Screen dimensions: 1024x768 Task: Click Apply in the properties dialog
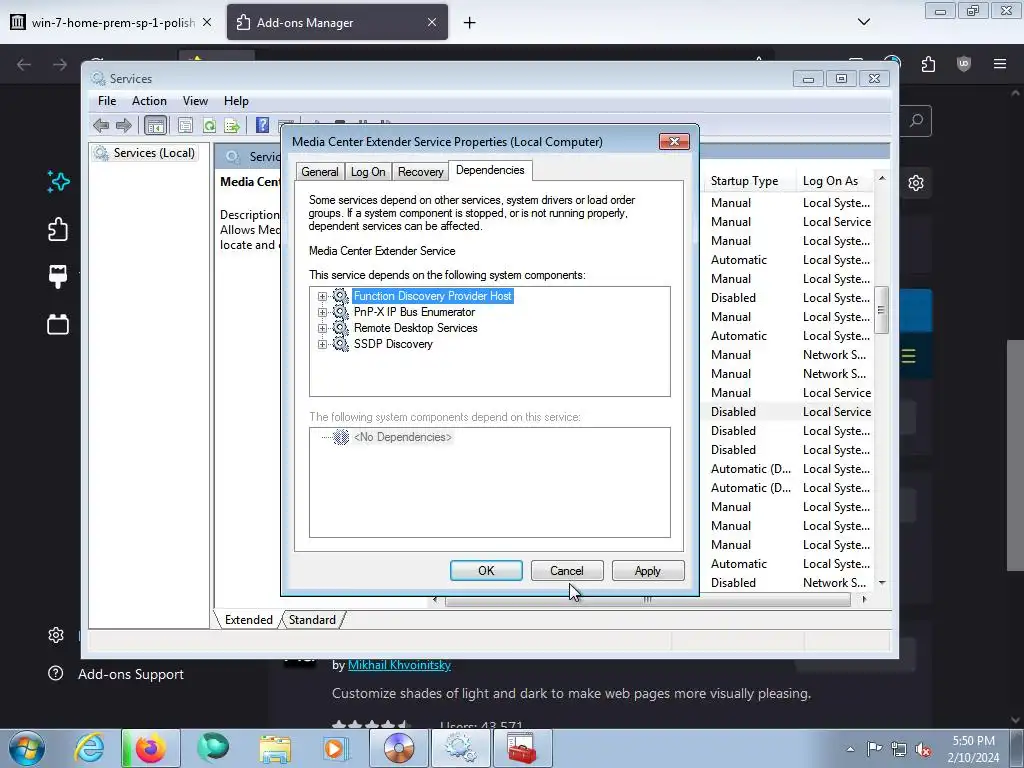(x=648, y=571)
